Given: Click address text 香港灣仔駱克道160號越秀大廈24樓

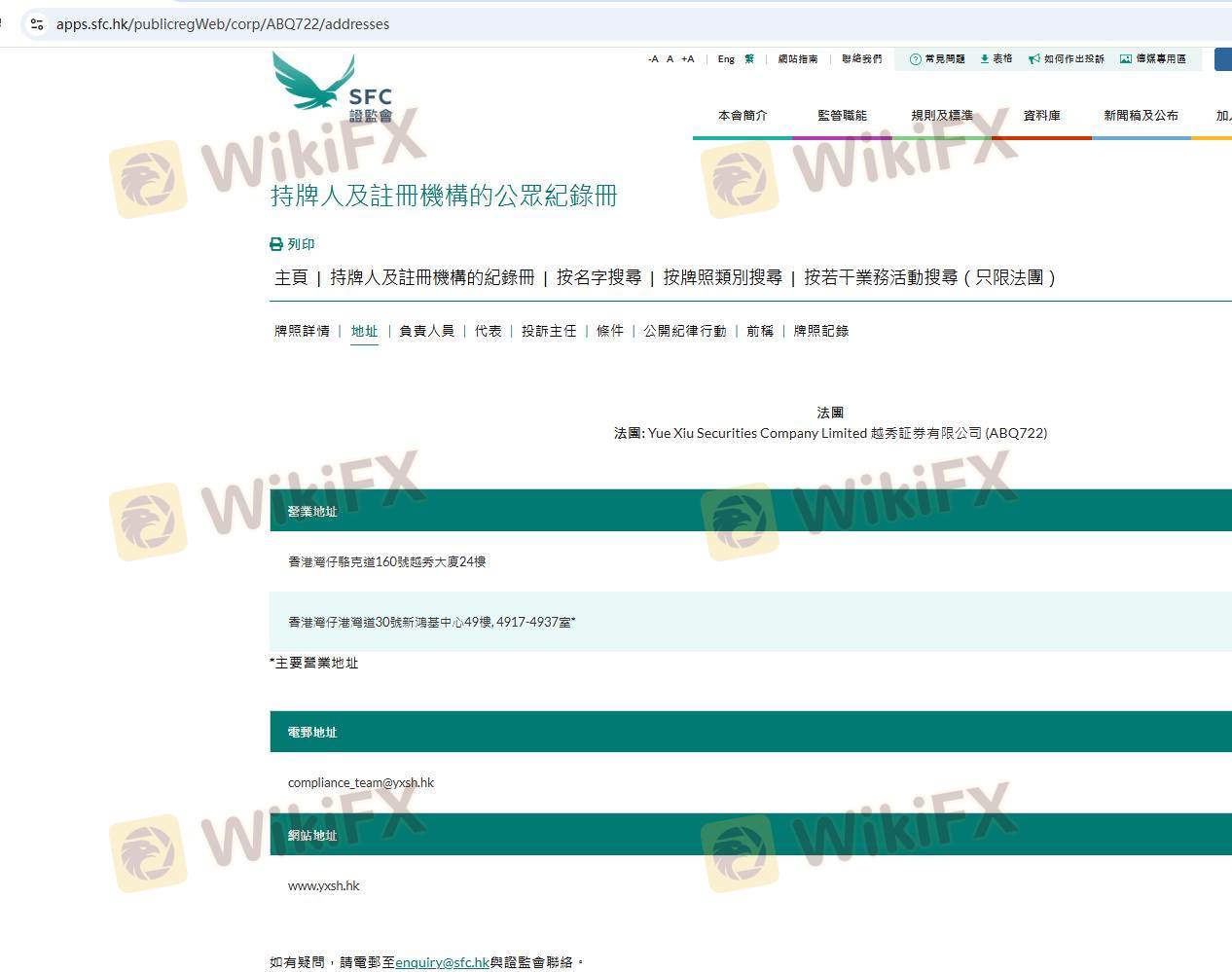Looking at the screenshot, I should (x=387, y=561).
